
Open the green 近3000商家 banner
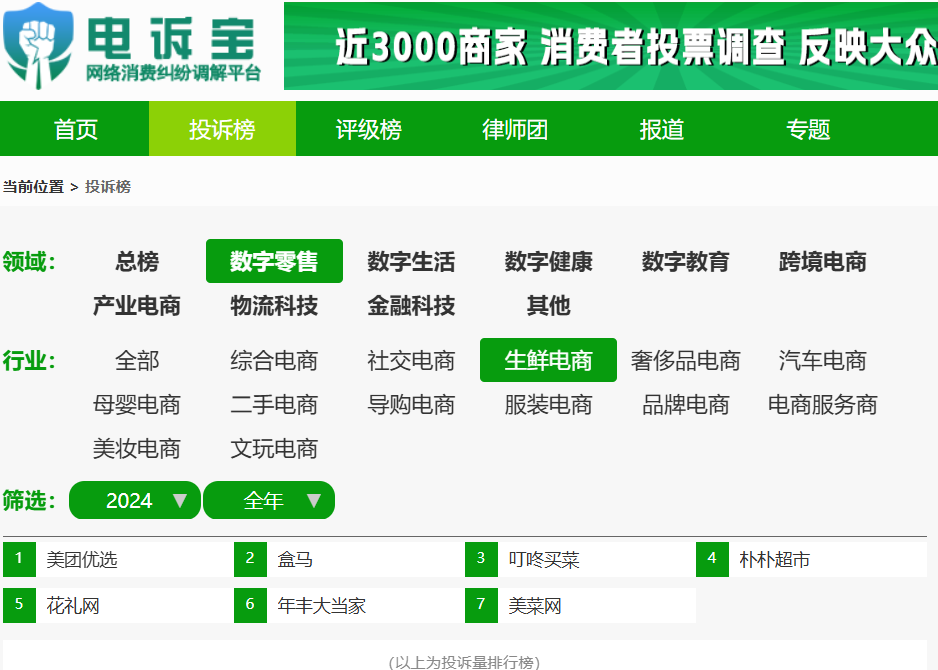[x=611, y=46]
